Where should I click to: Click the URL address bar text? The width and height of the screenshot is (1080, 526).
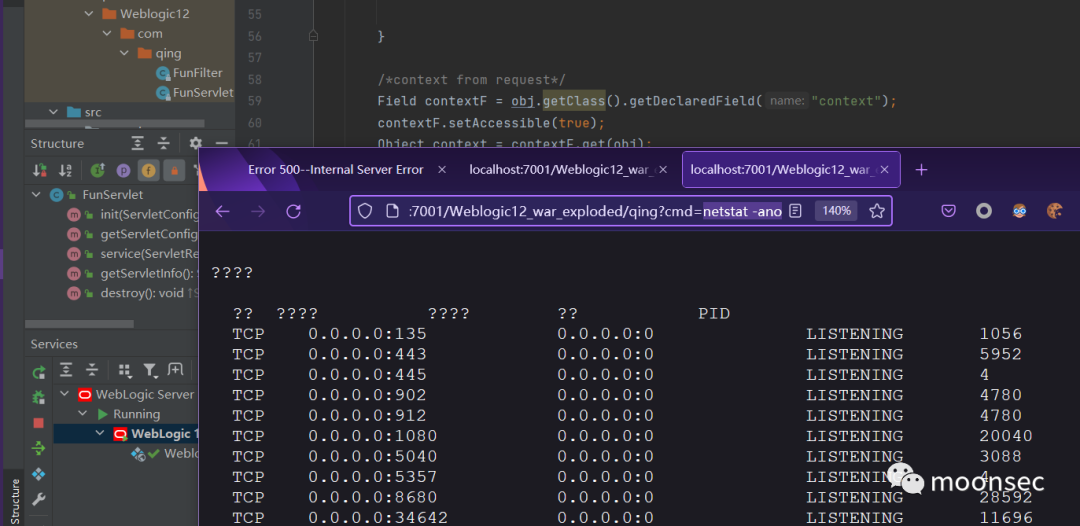[x=596, y=211]
